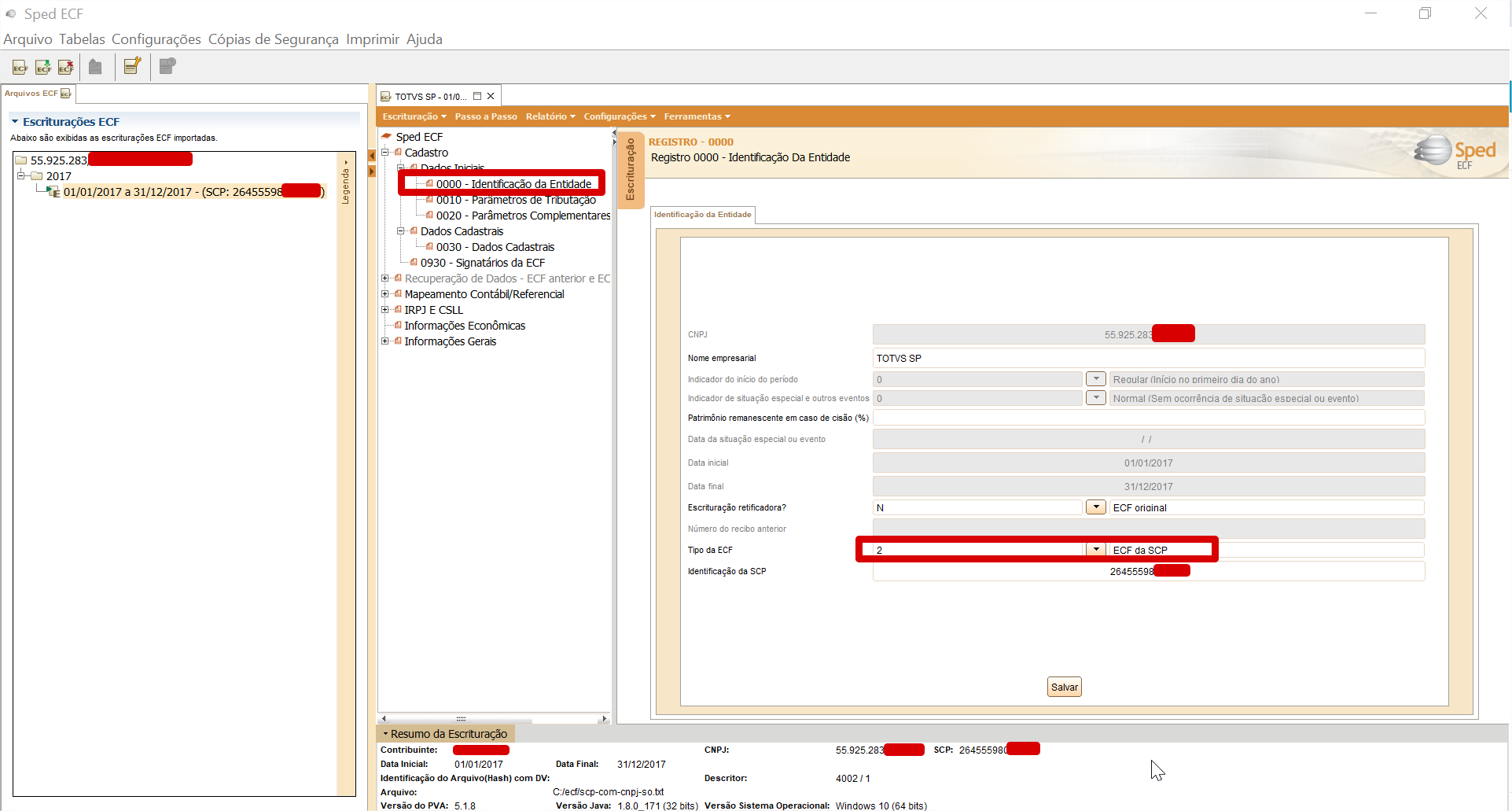Click the Nome empresarial input field
The height and width of the screenshot is (811, 1512).
tap(1149, 358)
